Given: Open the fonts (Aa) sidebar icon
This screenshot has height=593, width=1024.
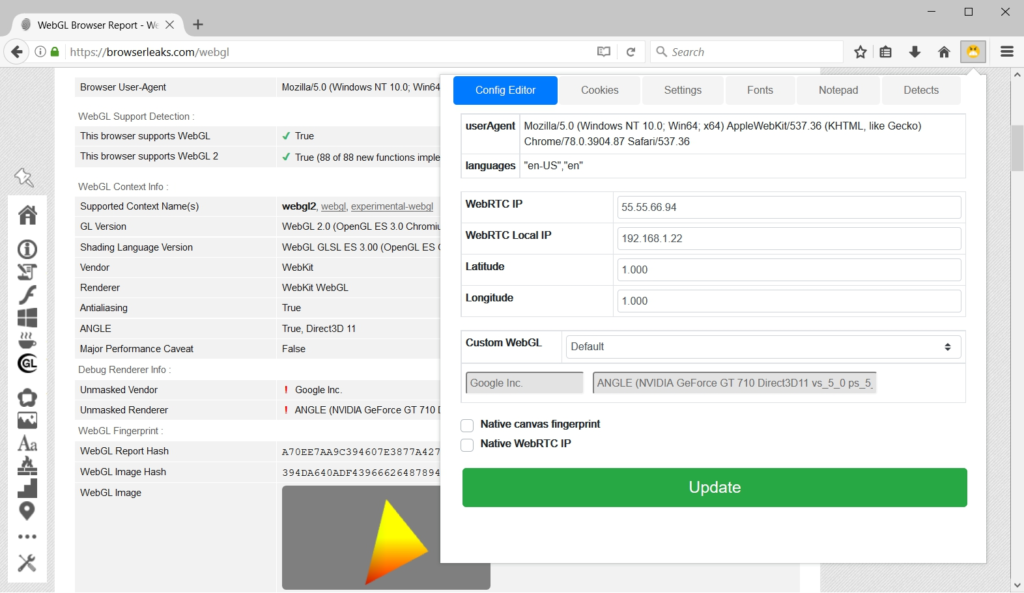Looking at the screenshot, I should click(27, 443).
